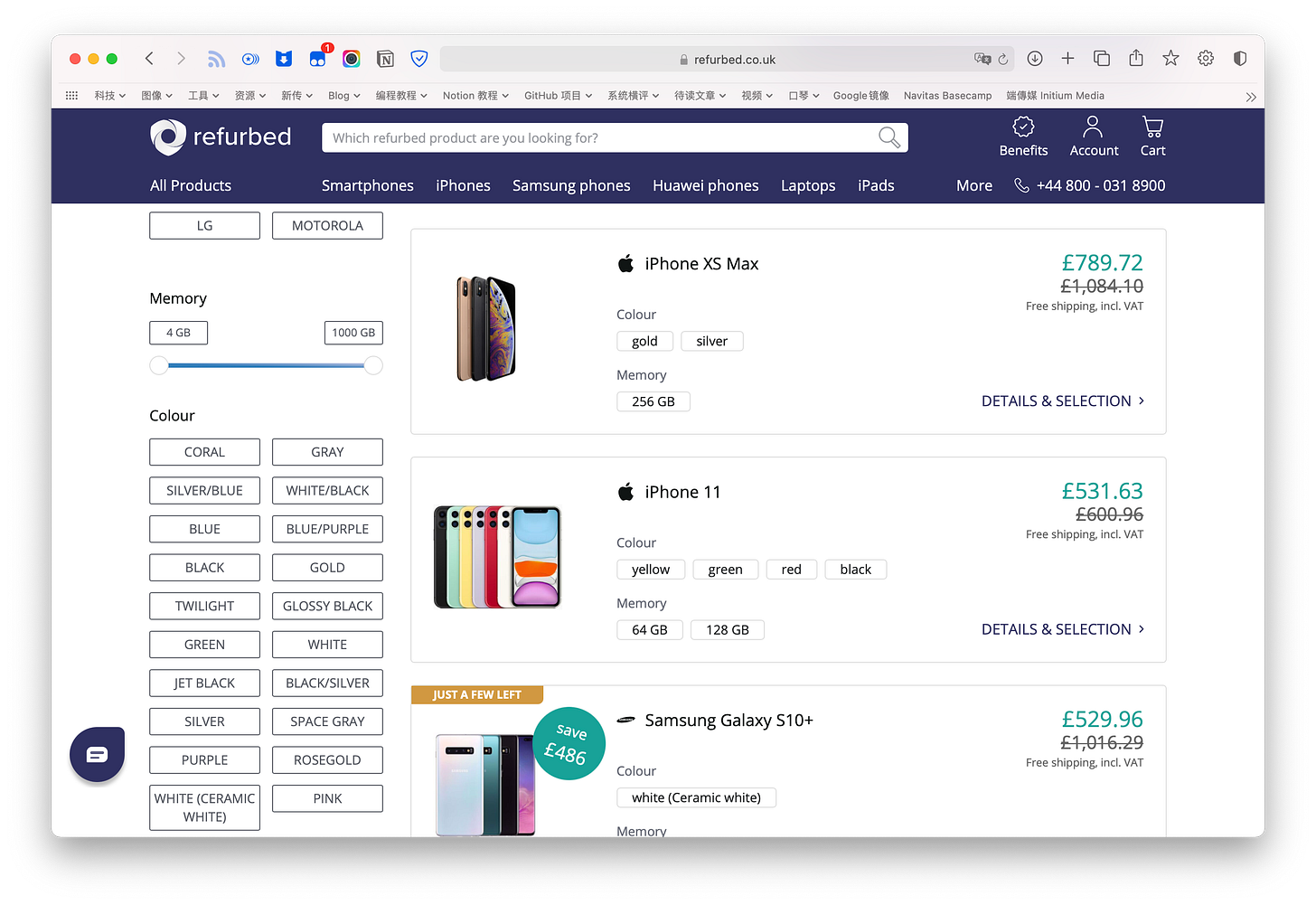This screenshot has width=1316, height=905.
Task: Click the blue memory slider track
Action: click(266, 365)
